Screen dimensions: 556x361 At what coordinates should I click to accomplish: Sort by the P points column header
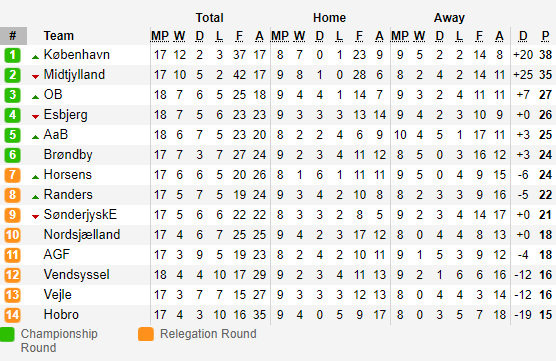point(545,36)
